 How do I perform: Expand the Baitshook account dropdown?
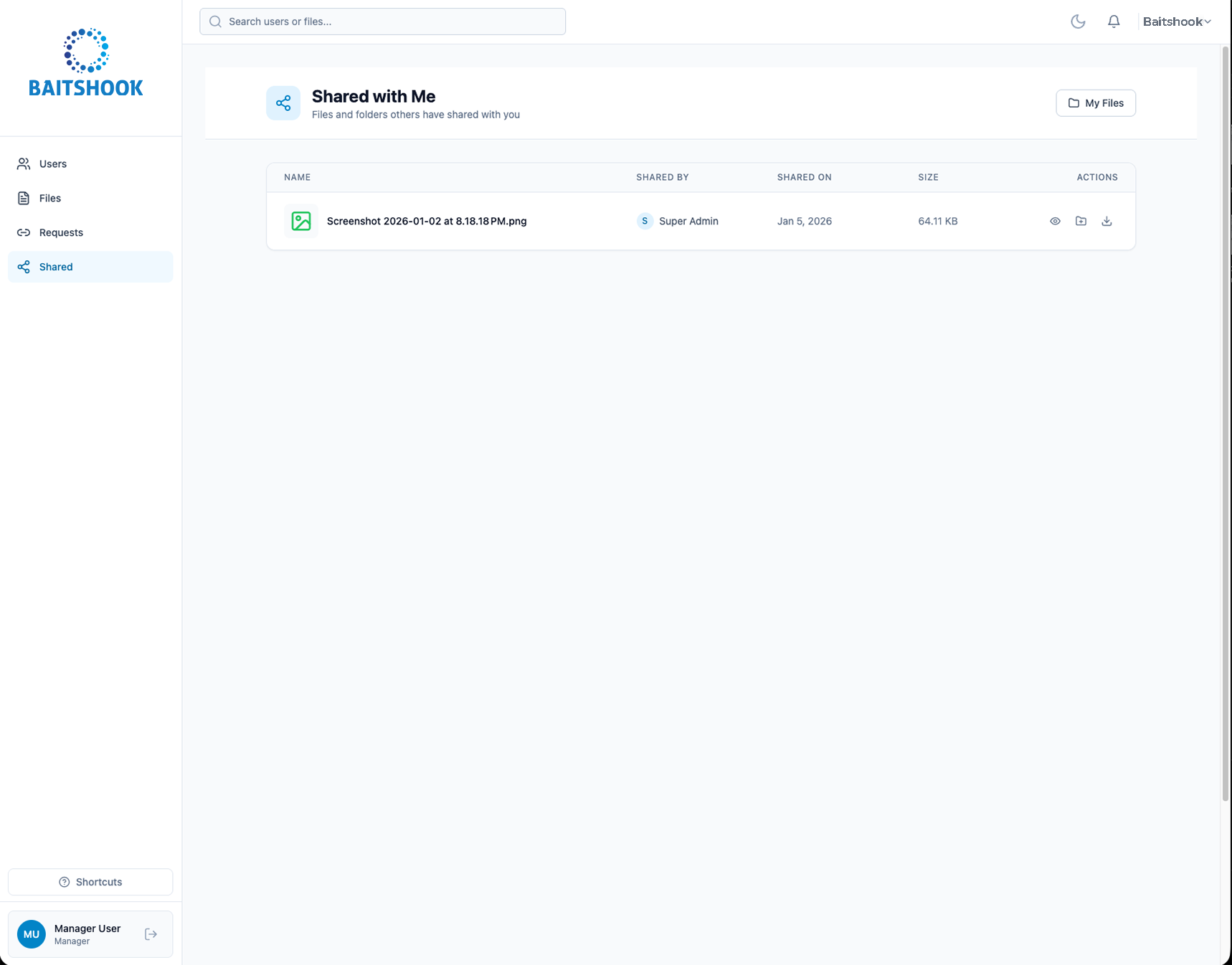coord(1177,22)
